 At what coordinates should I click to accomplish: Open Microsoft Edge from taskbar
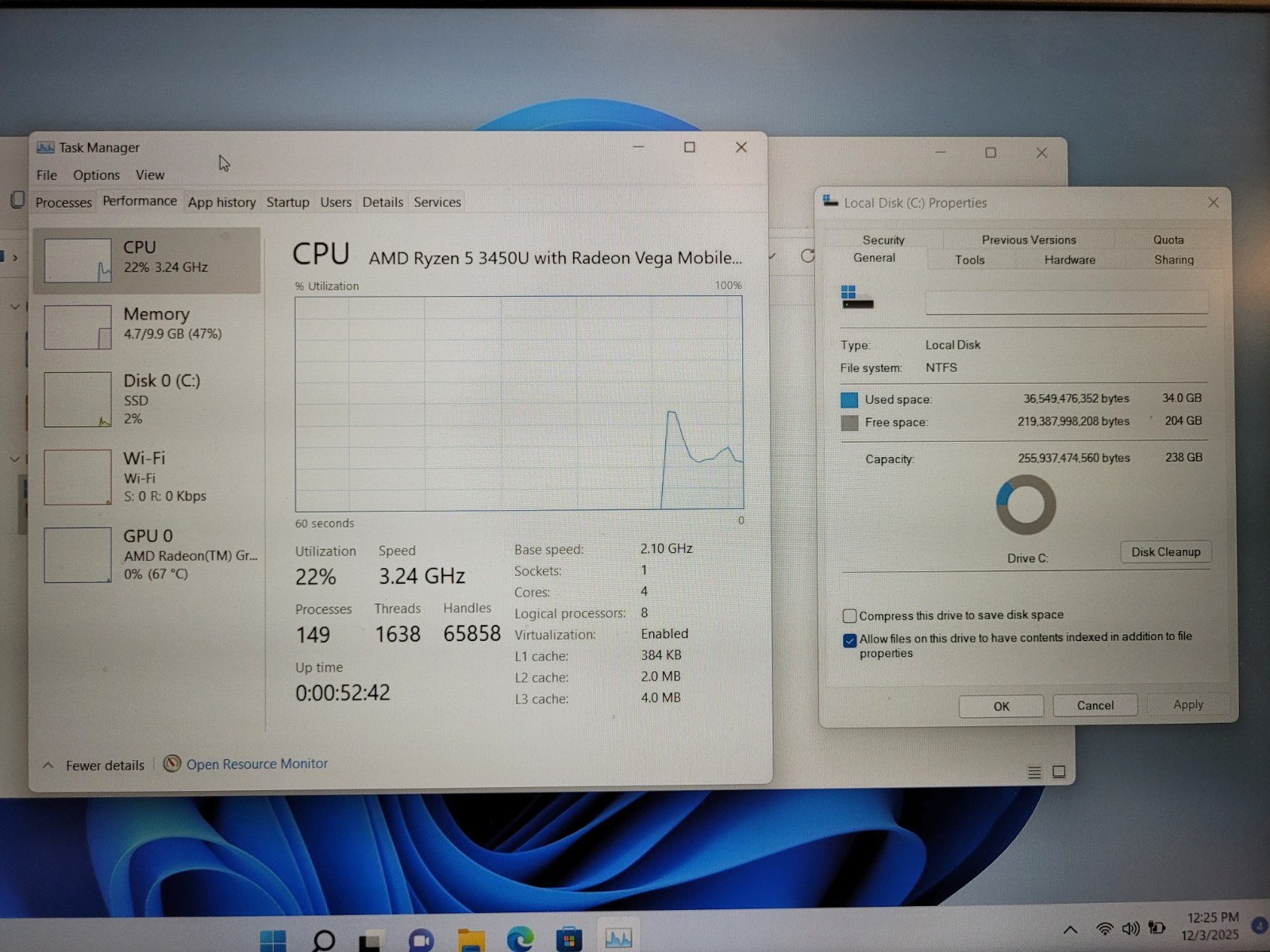coord(521,940)
